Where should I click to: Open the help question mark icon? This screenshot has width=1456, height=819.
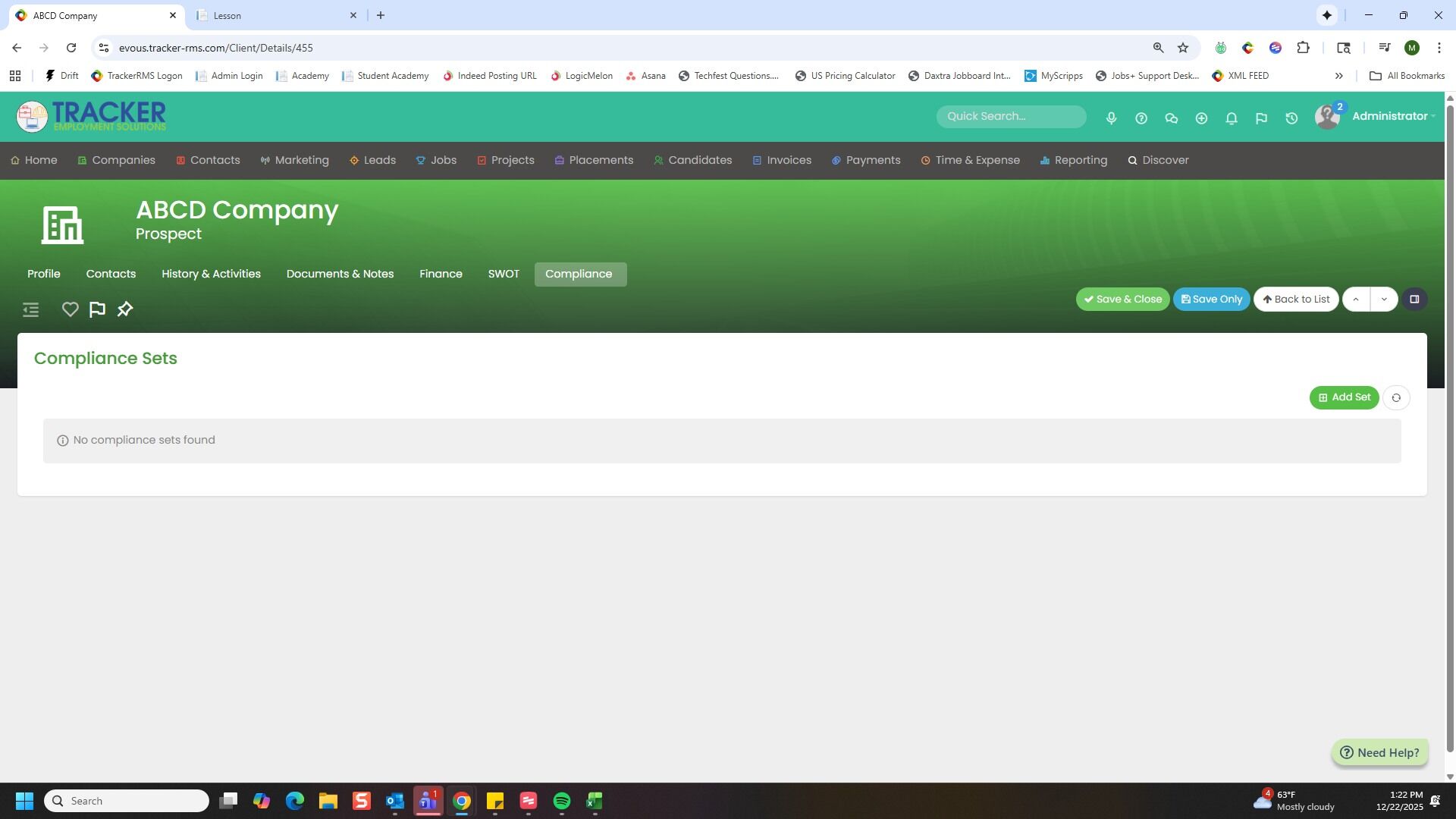coord(1141,118)
